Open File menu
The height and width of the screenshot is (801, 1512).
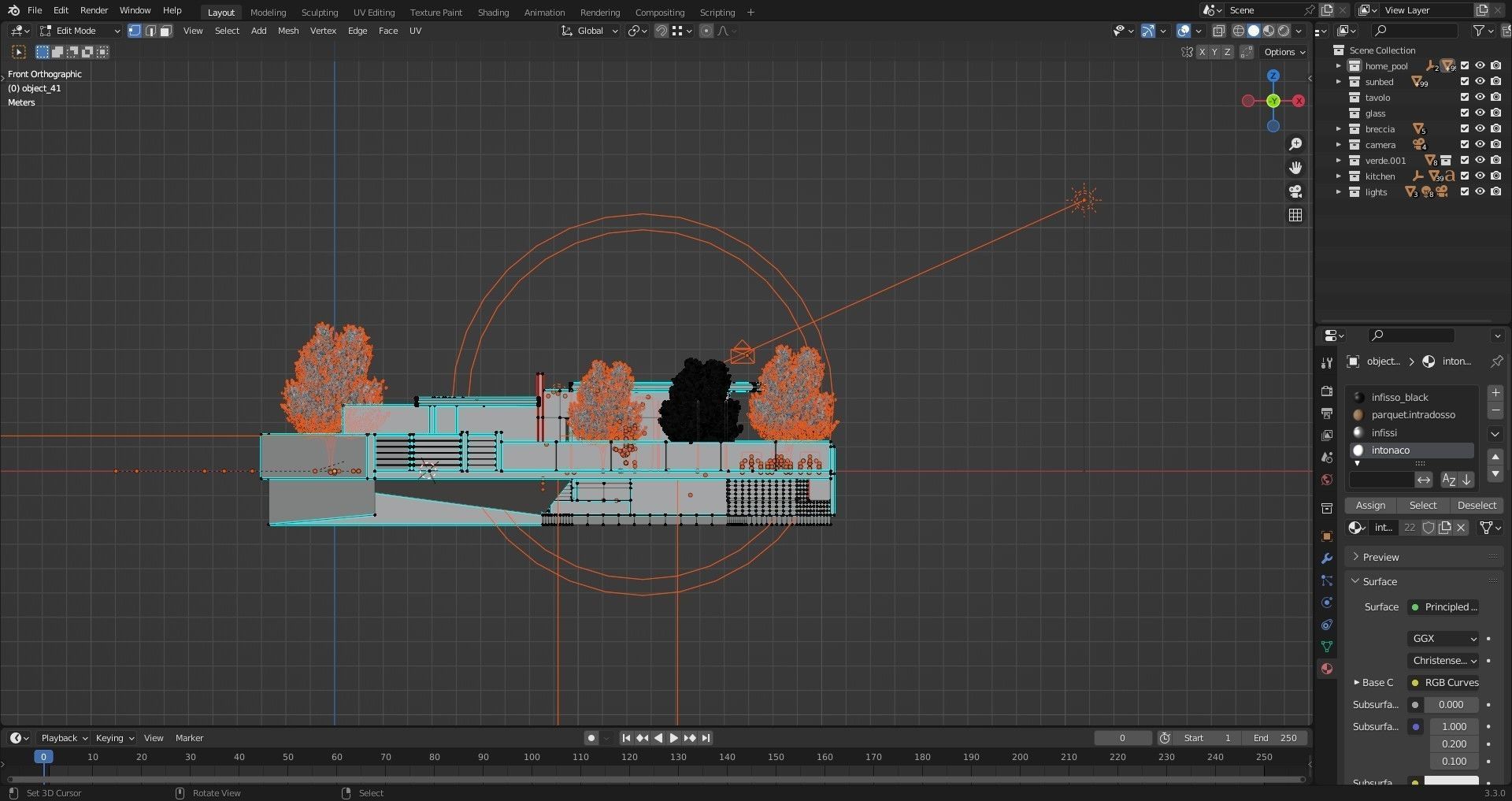click(35, 10)
